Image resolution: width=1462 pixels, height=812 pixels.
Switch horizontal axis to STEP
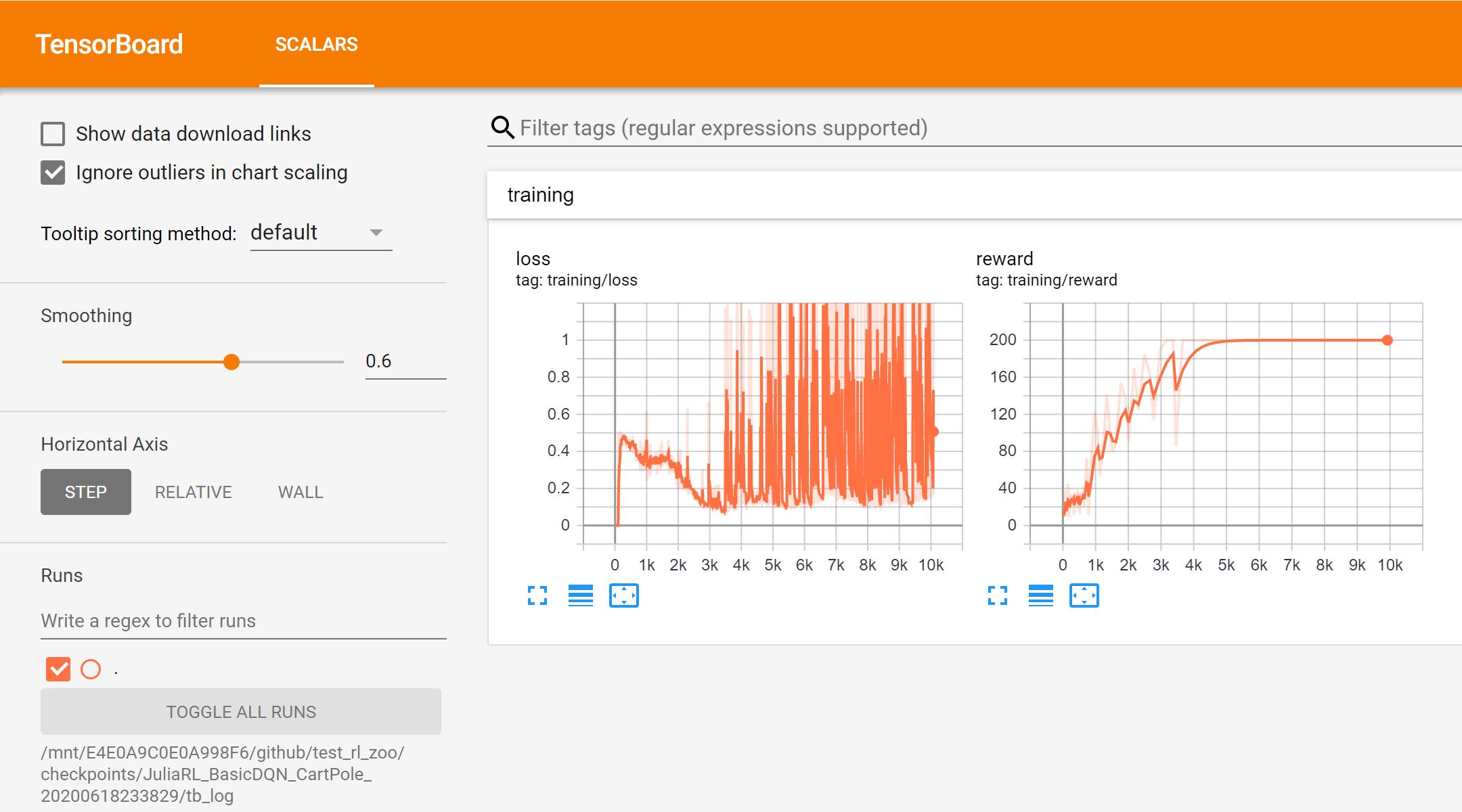[x=86, y=492]
